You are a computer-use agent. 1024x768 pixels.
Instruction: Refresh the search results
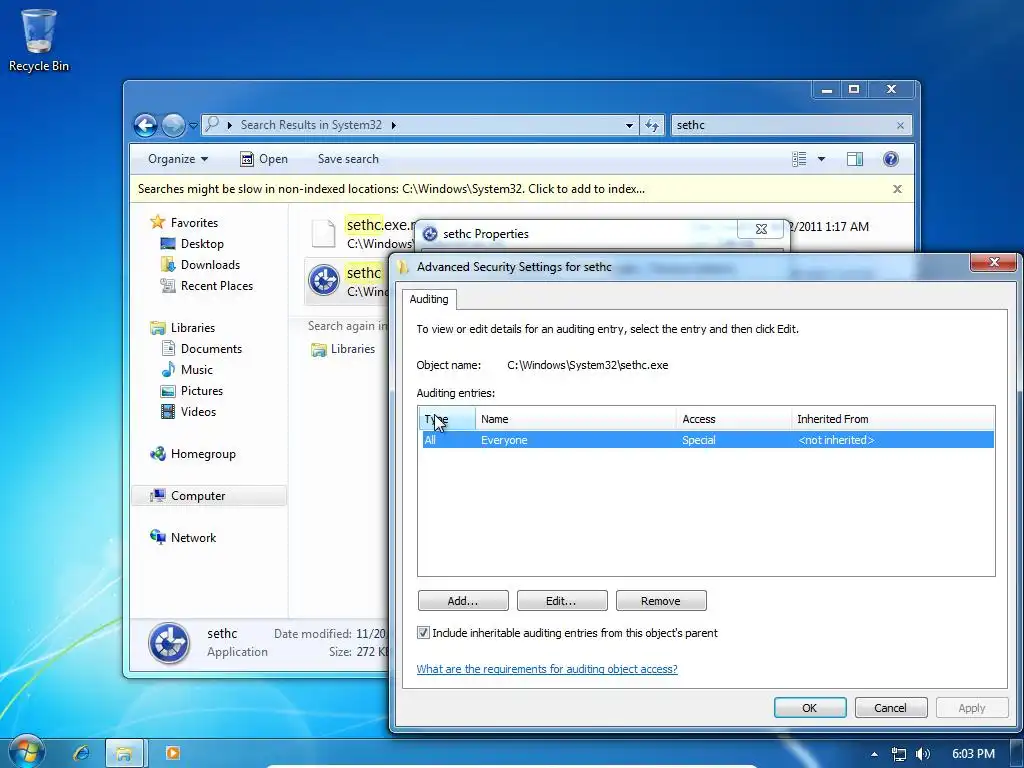[x=652, y=125]
